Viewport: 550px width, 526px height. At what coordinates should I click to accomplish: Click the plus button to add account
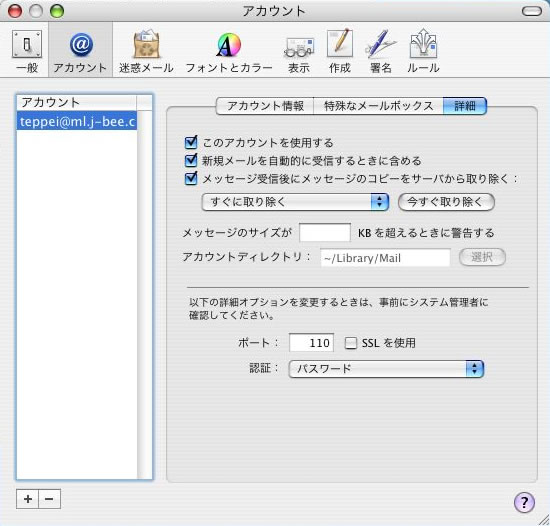(x=28, y=499)
